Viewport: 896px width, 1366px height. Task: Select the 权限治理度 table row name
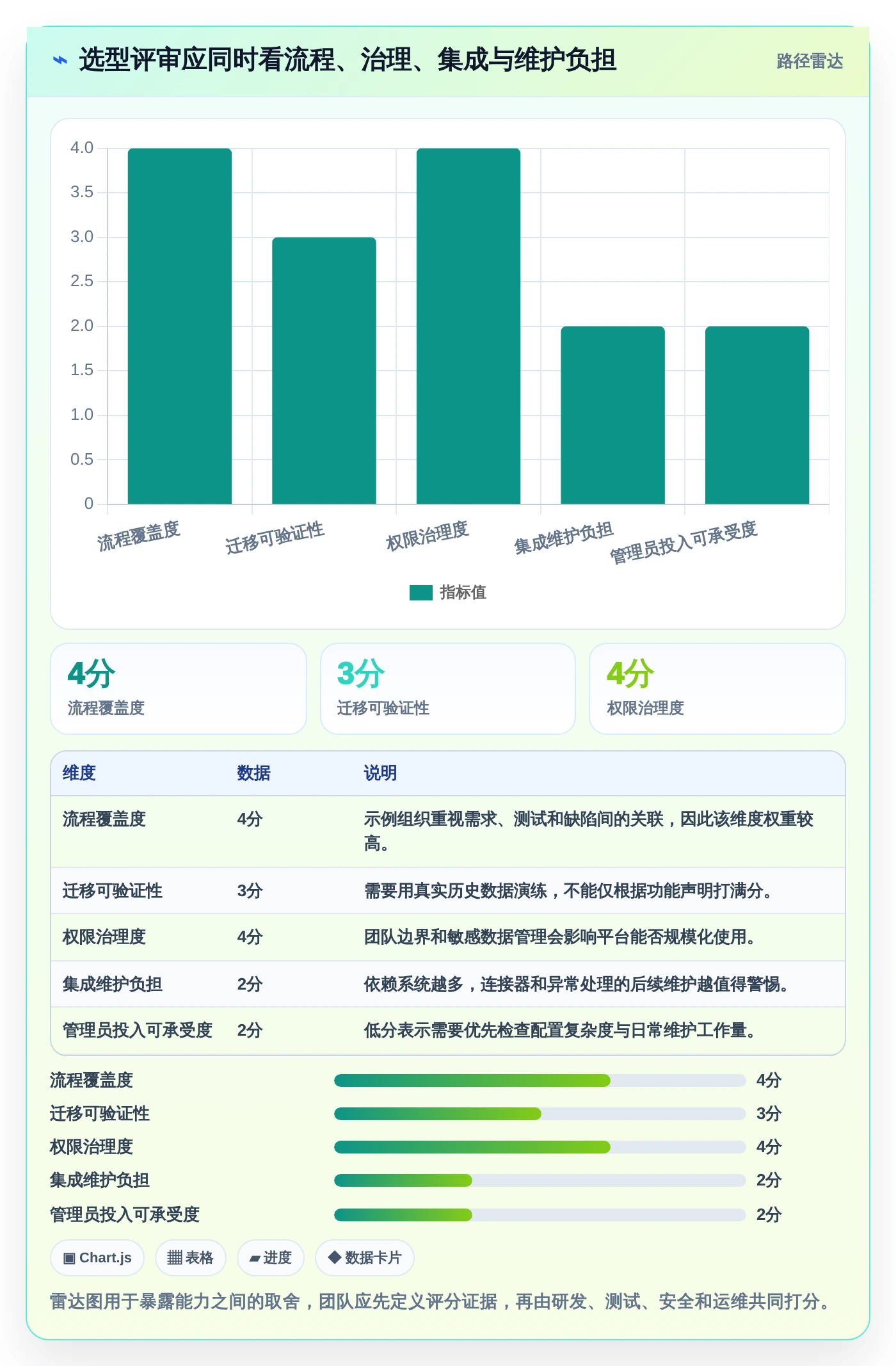[x=104, y=937]
